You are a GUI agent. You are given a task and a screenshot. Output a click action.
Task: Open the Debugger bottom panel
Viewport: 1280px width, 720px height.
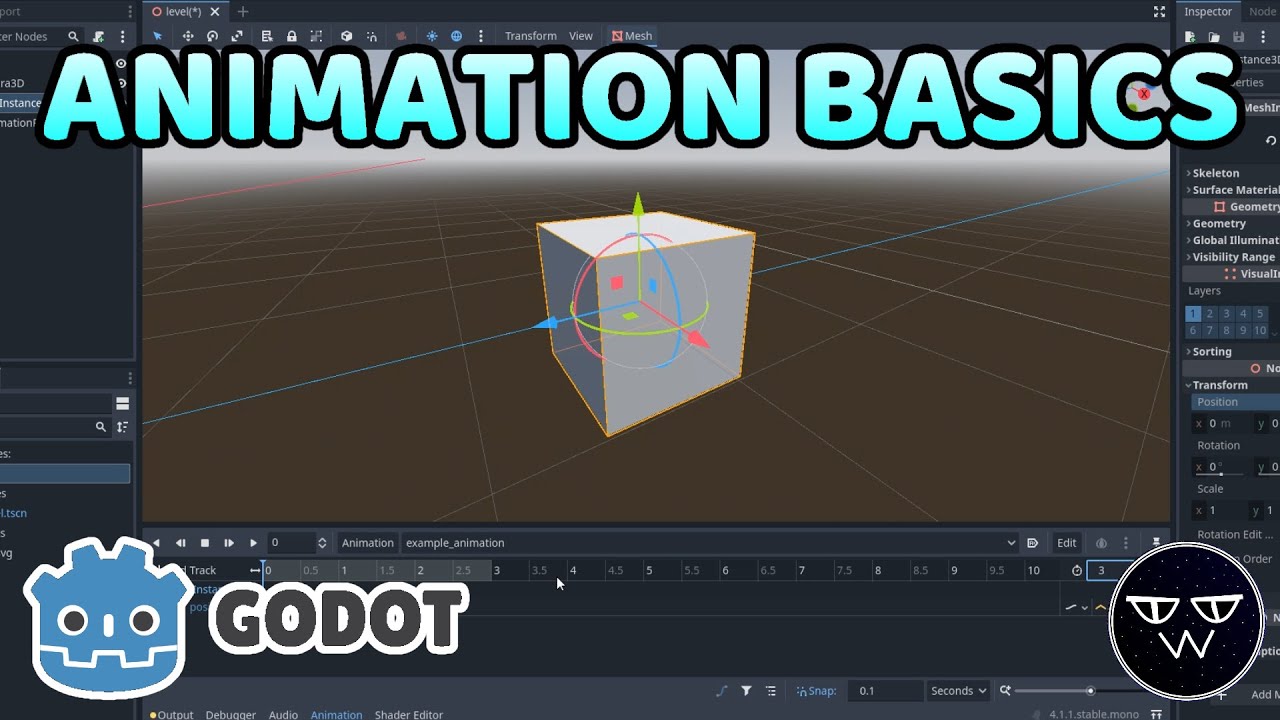pos(230,715)
